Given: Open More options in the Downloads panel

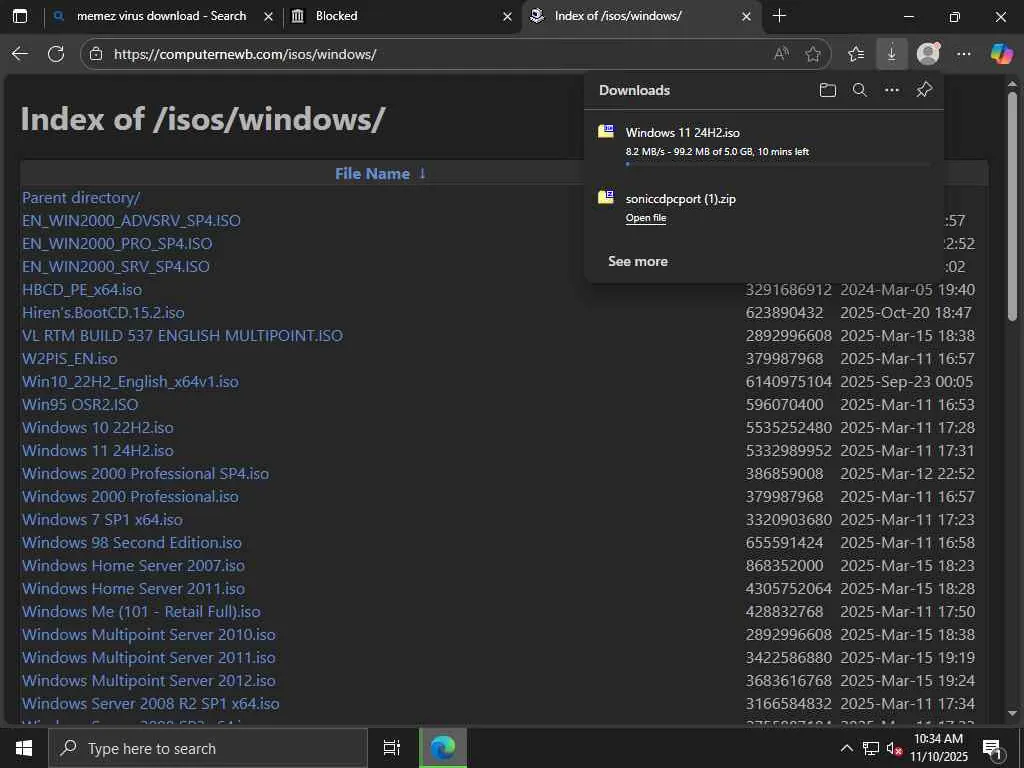Looking at the screenshot, I should pyautogui.click(x=891, y=90).
